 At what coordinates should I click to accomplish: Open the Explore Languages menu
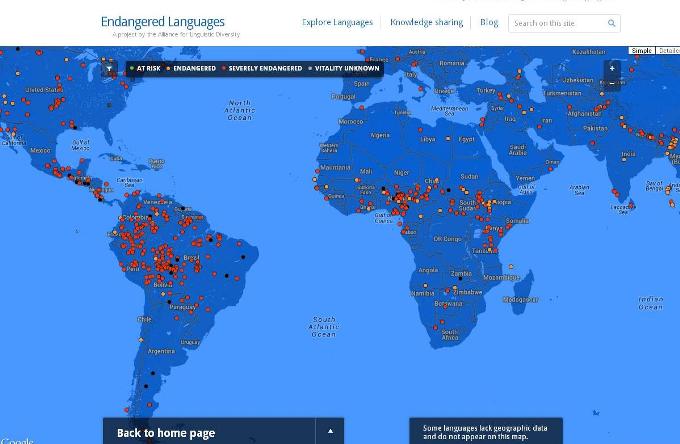[337, 23]
